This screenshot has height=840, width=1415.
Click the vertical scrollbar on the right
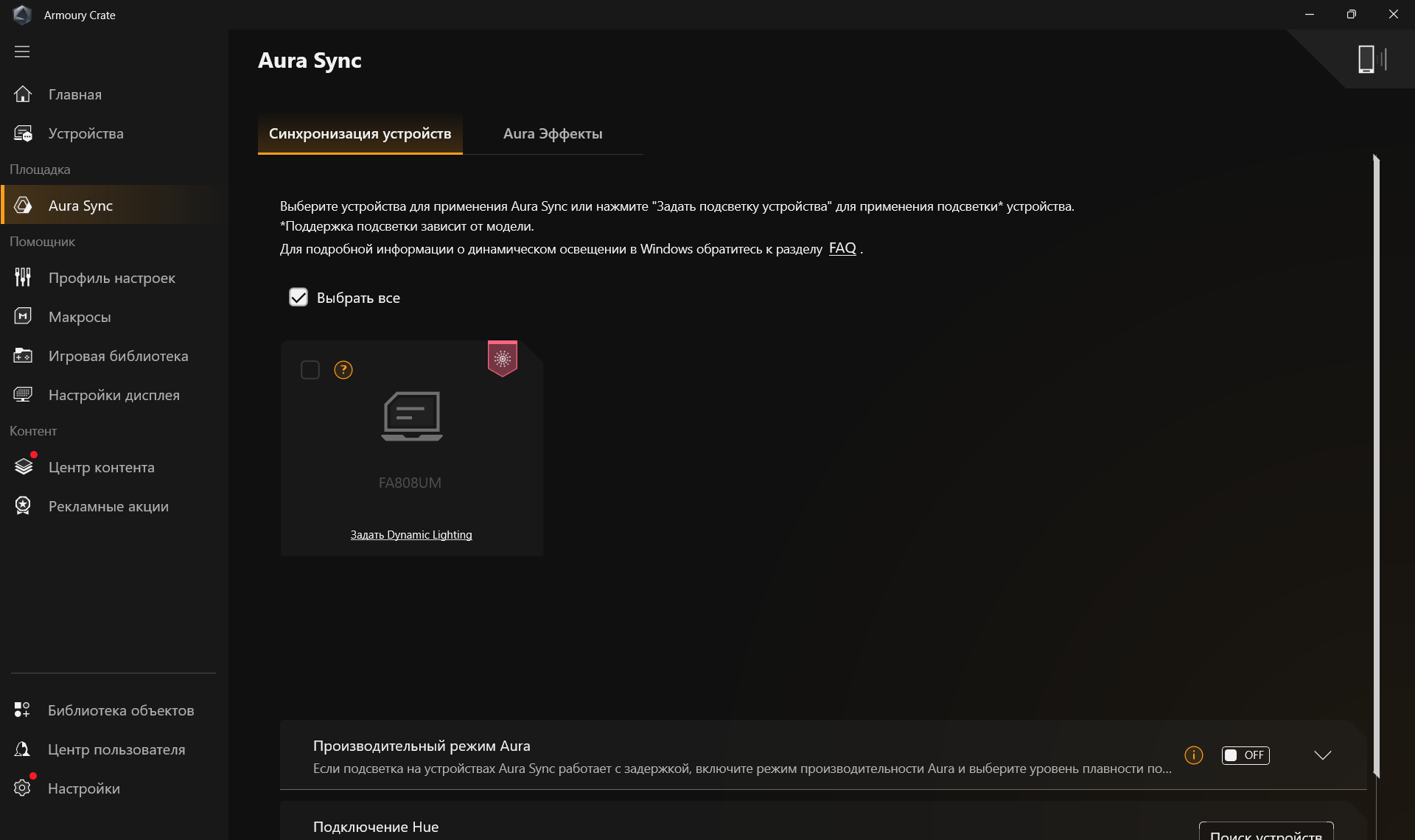tap(1376, 464)
